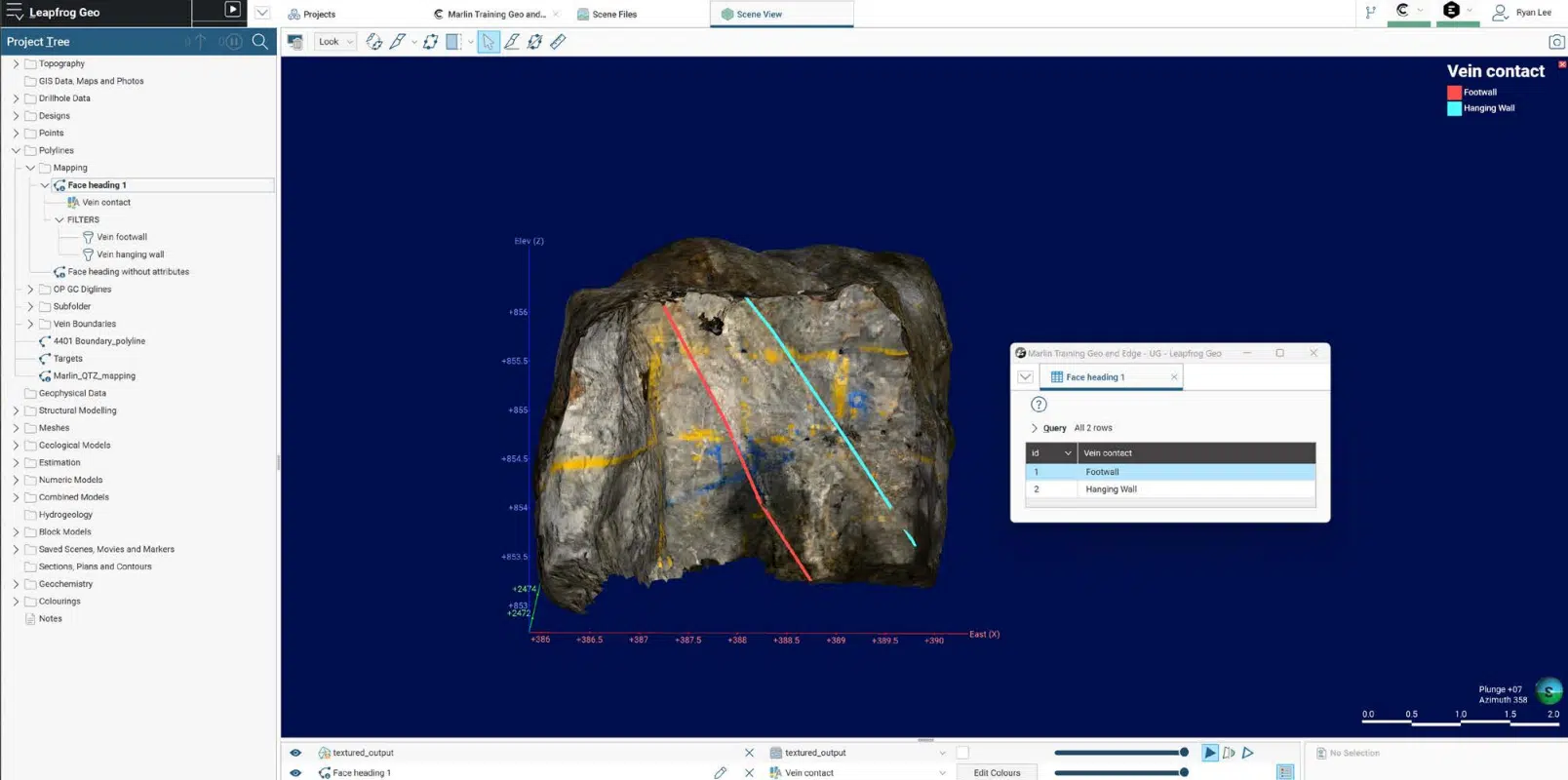Open the tab list dropdown arrow
The height and width of the screenshot is (780, 1568).
click(x=262, y=13)
